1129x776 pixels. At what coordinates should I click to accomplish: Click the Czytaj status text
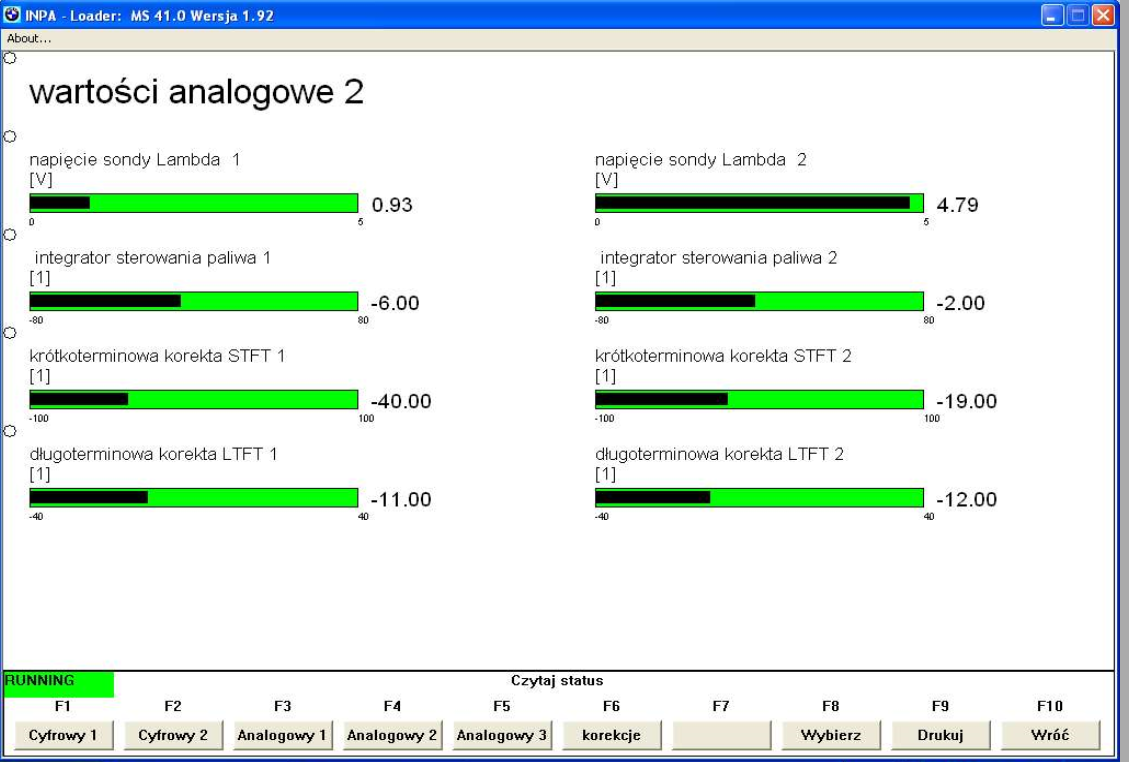(x=557, y=680)
